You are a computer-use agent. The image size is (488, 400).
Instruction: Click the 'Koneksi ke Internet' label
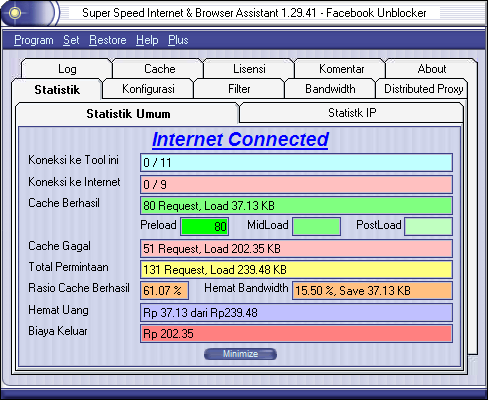point(74,182)
